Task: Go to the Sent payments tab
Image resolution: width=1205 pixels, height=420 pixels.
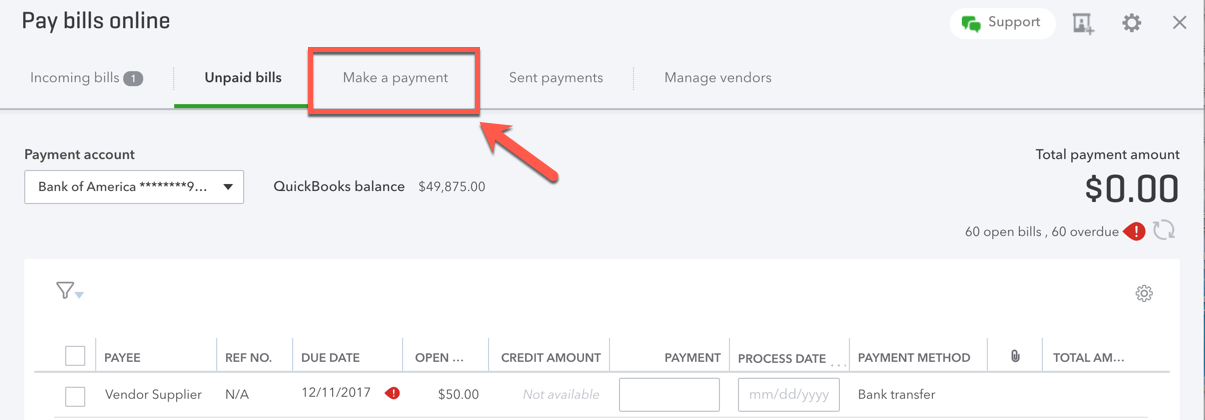Action: (556, 78)
